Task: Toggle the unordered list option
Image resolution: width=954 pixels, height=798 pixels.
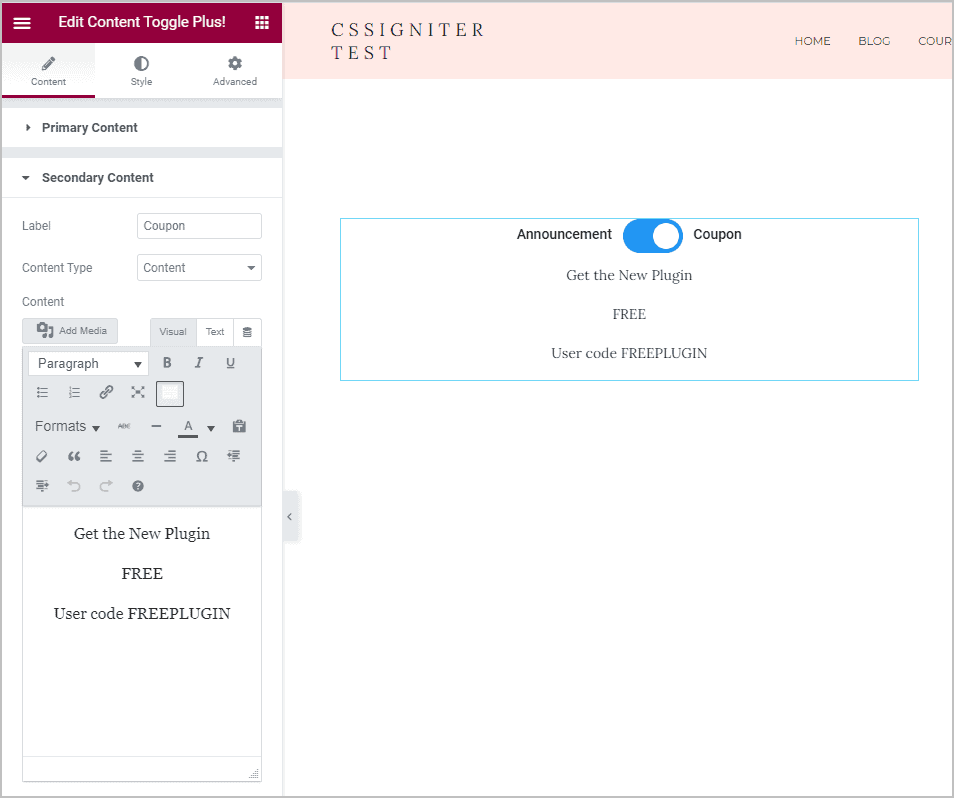Action: click(x=42, y=392)
